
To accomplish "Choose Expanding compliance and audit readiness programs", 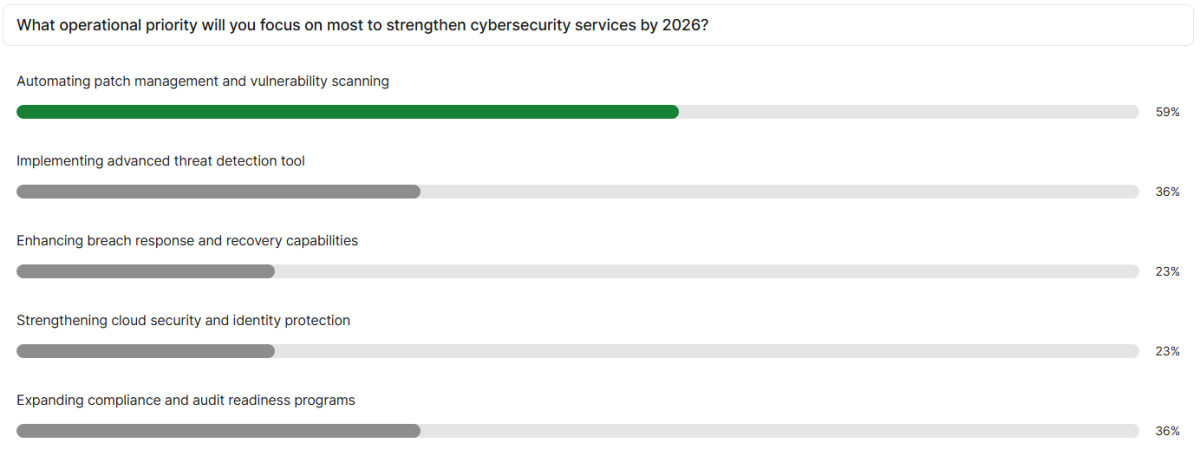I will 186,401.
